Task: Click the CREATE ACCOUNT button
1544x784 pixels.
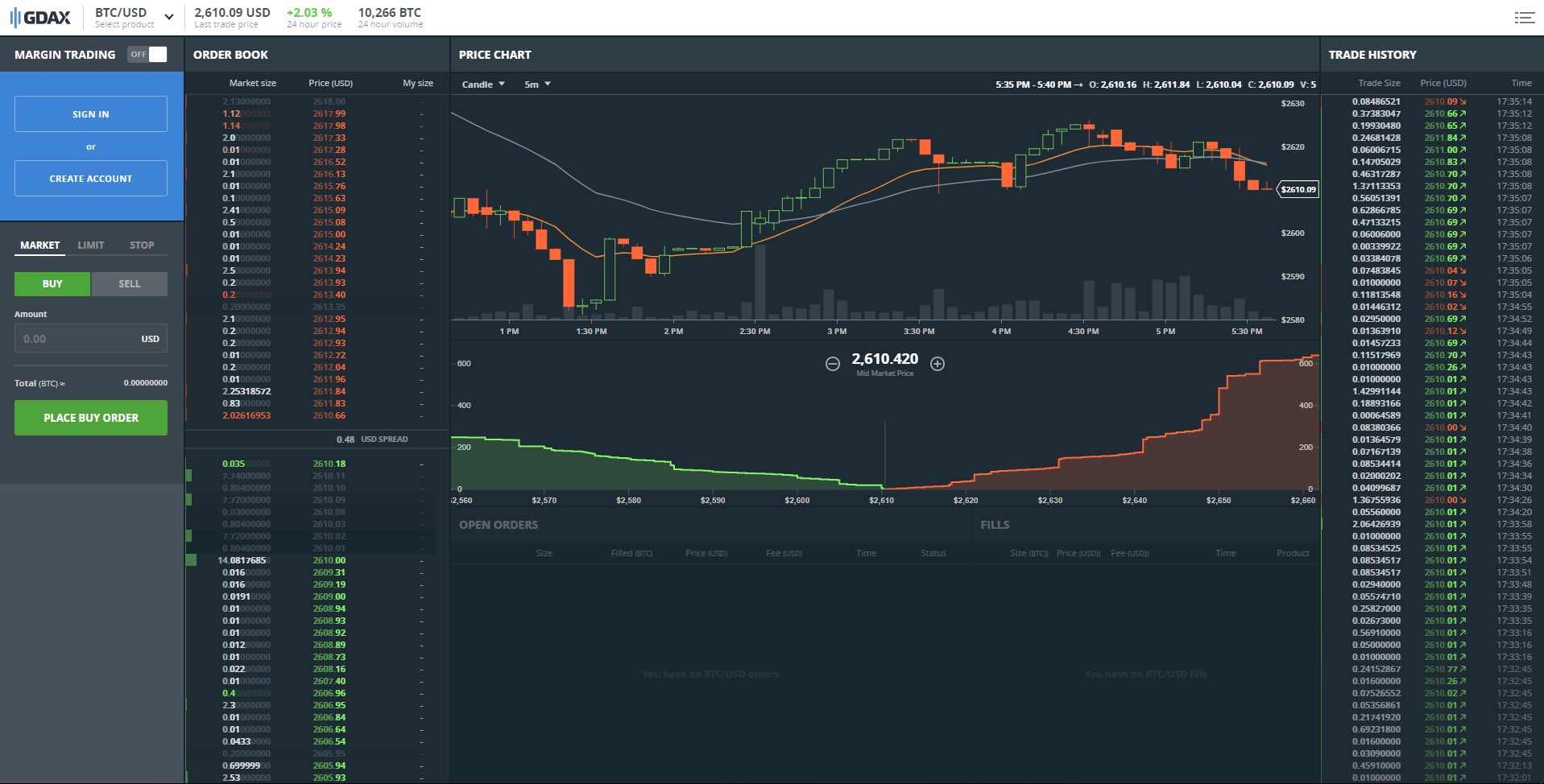Action: 90,178
